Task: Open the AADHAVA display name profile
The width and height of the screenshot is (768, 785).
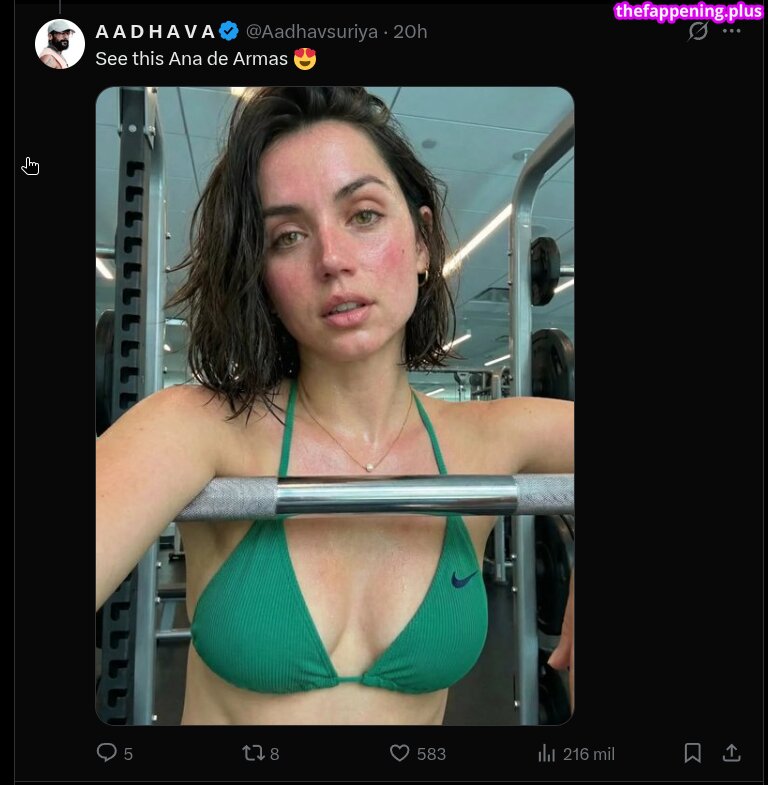Action: click(x=155, y=32)
